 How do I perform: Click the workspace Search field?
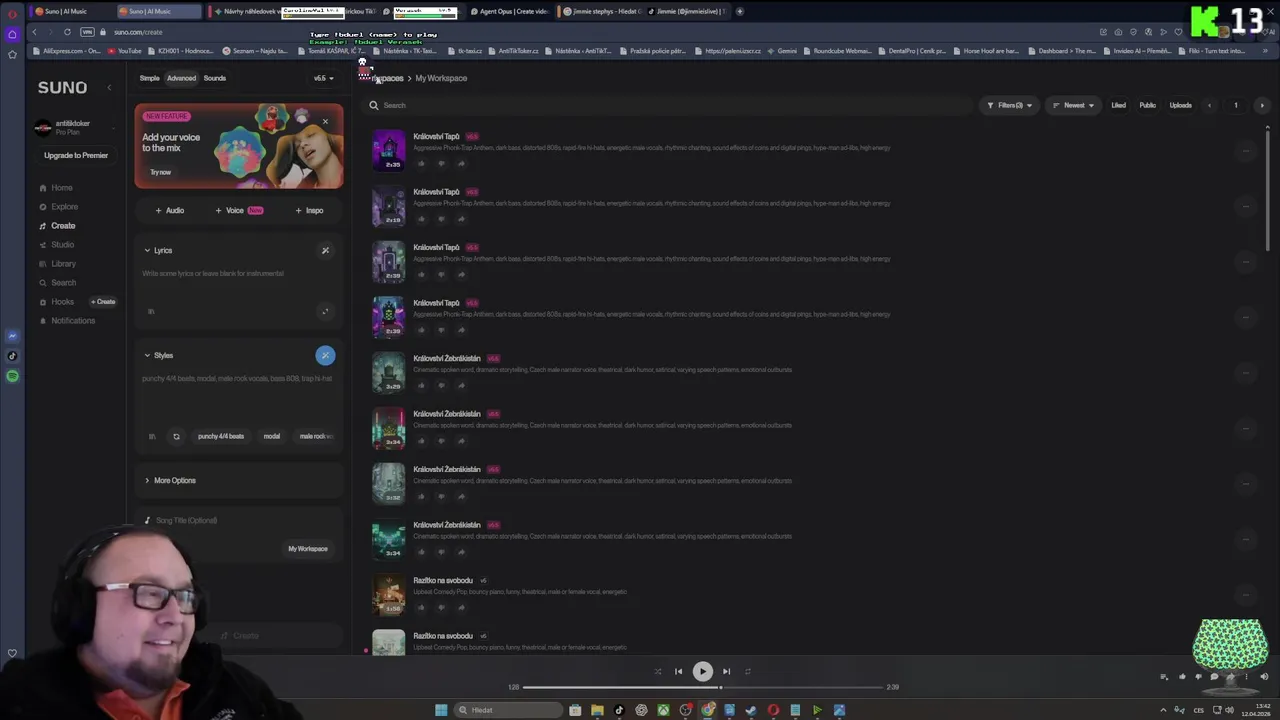tap(670, 105)
